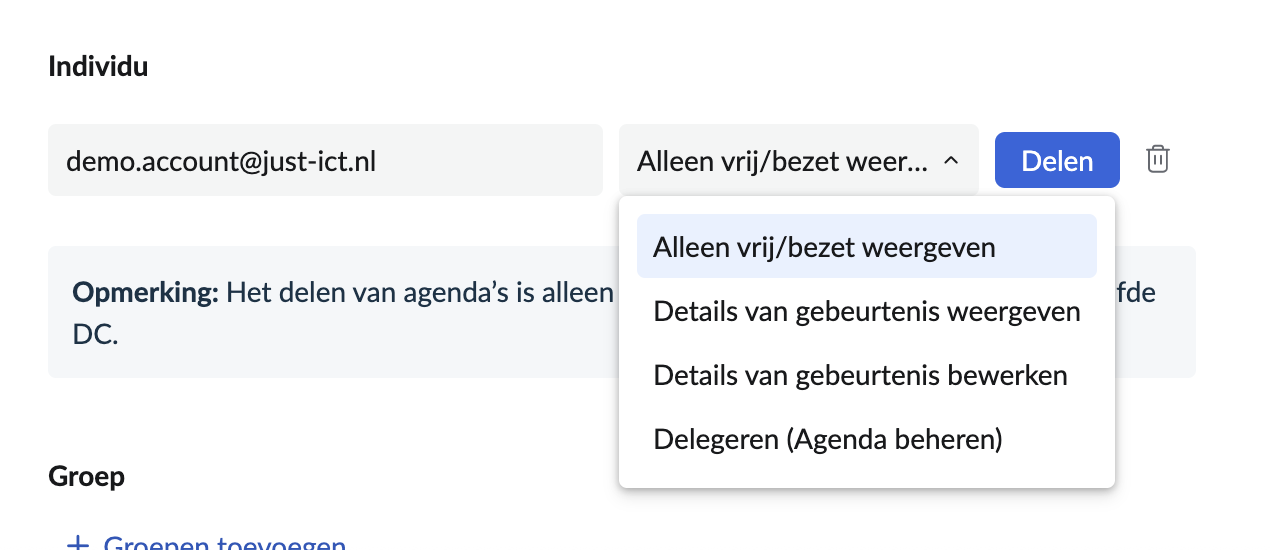Click the 'Individu' section heading

(x=98, y=67)
